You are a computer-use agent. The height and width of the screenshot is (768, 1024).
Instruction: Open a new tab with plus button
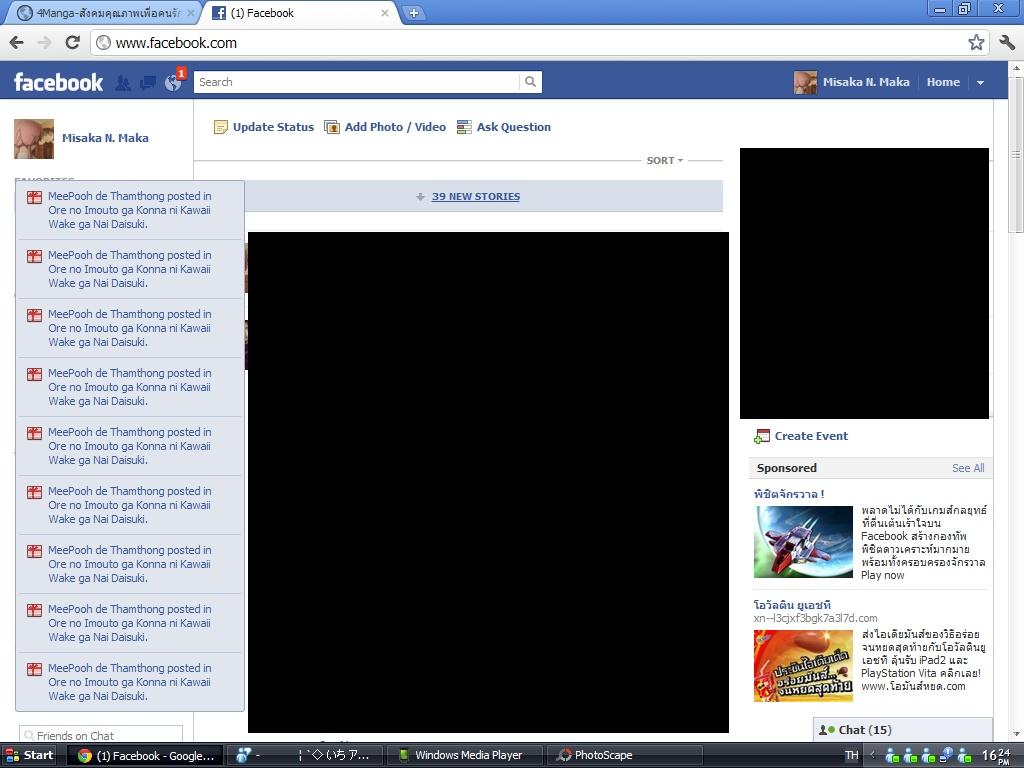[x=414, y=13]
